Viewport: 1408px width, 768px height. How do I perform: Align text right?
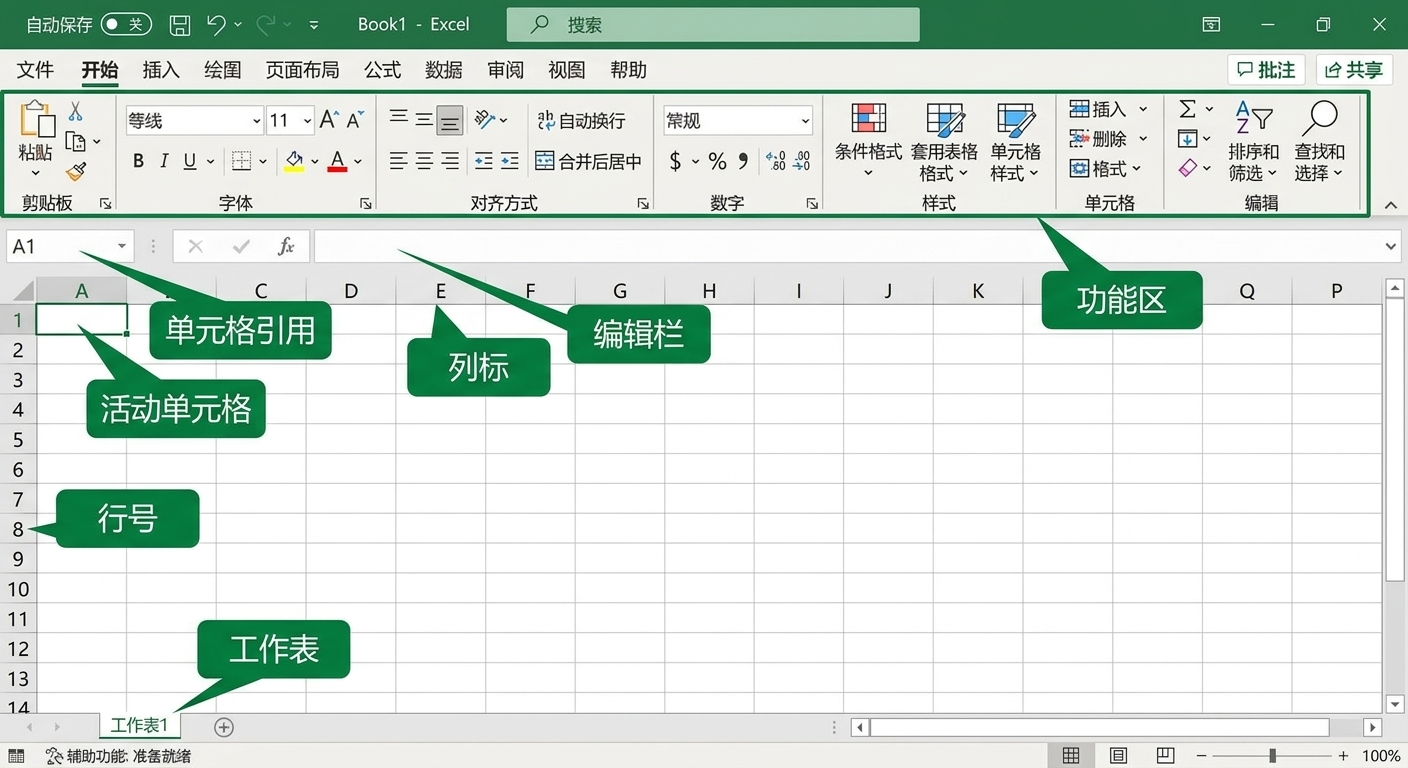pyautogui.click(x=450, y=161)
